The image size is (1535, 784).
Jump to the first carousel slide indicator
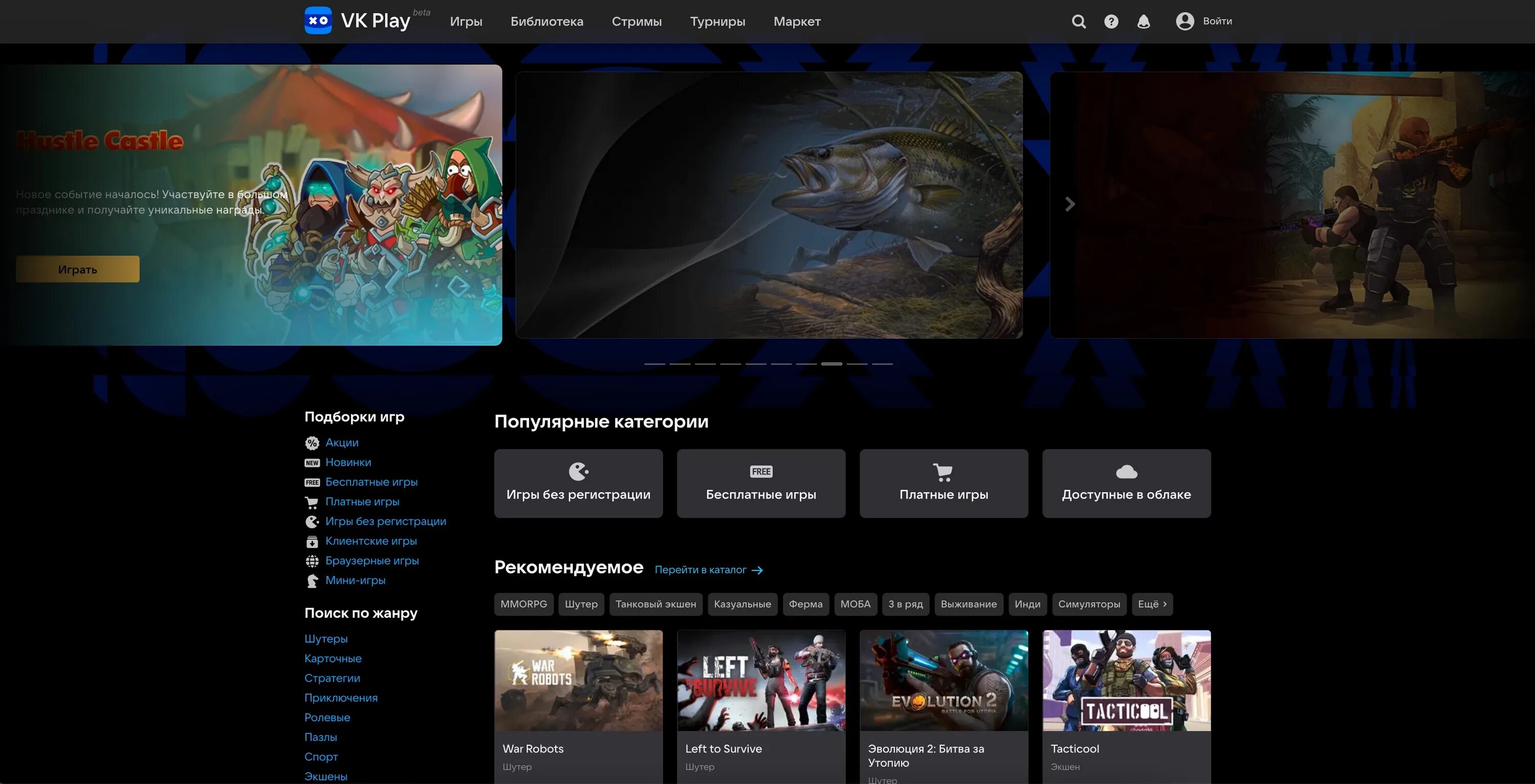654,364
